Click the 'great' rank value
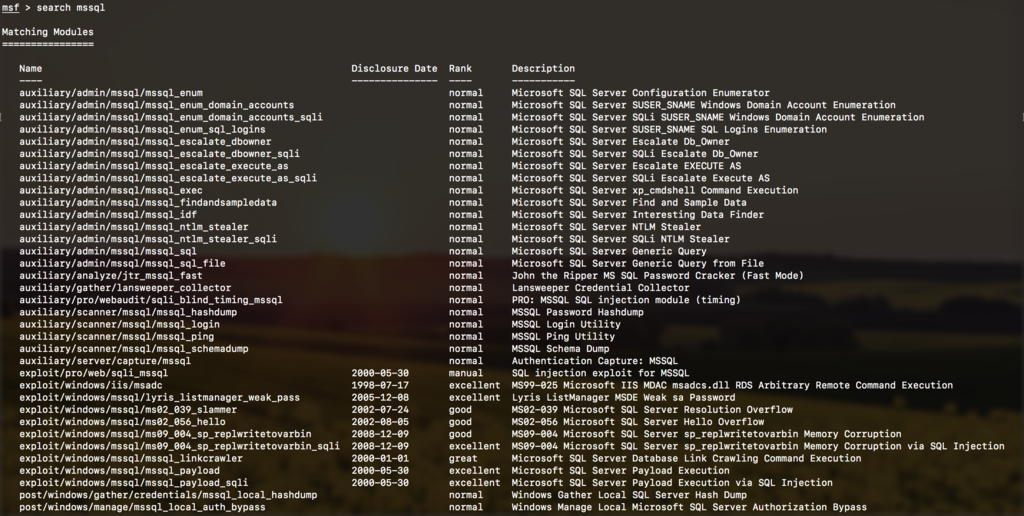 [x=463, y=459]
